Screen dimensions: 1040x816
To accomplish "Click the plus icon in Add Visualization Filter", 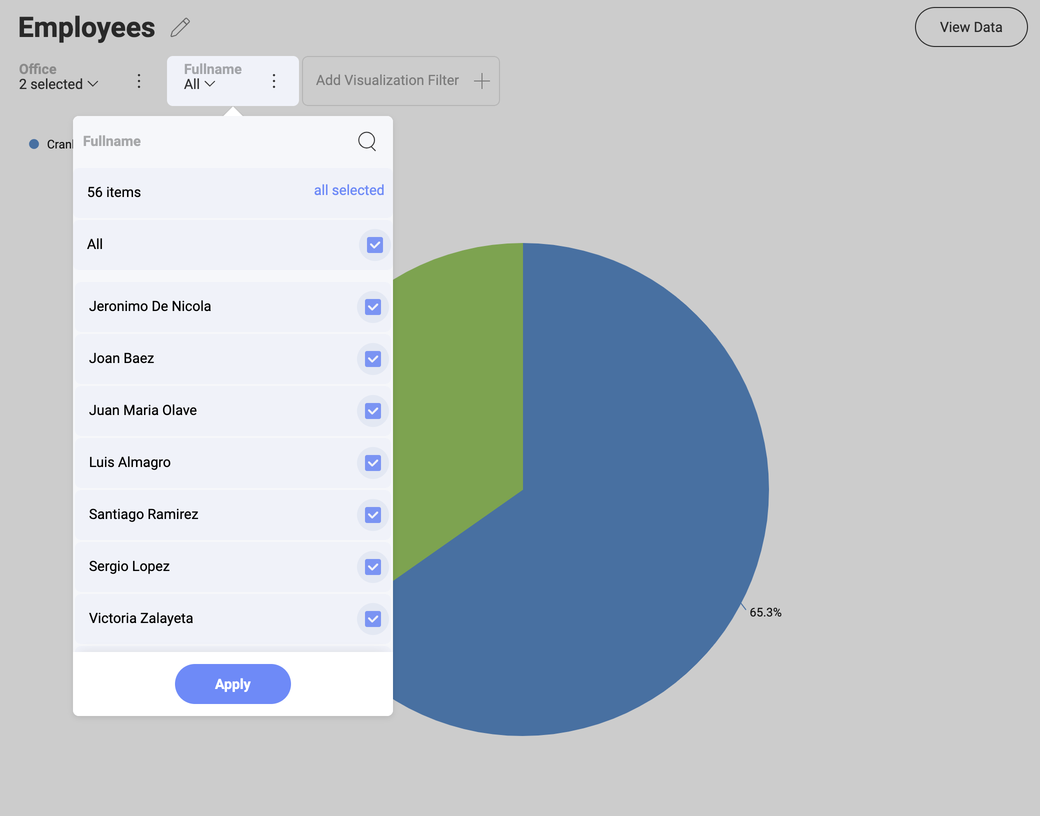I will pos(482,81).
